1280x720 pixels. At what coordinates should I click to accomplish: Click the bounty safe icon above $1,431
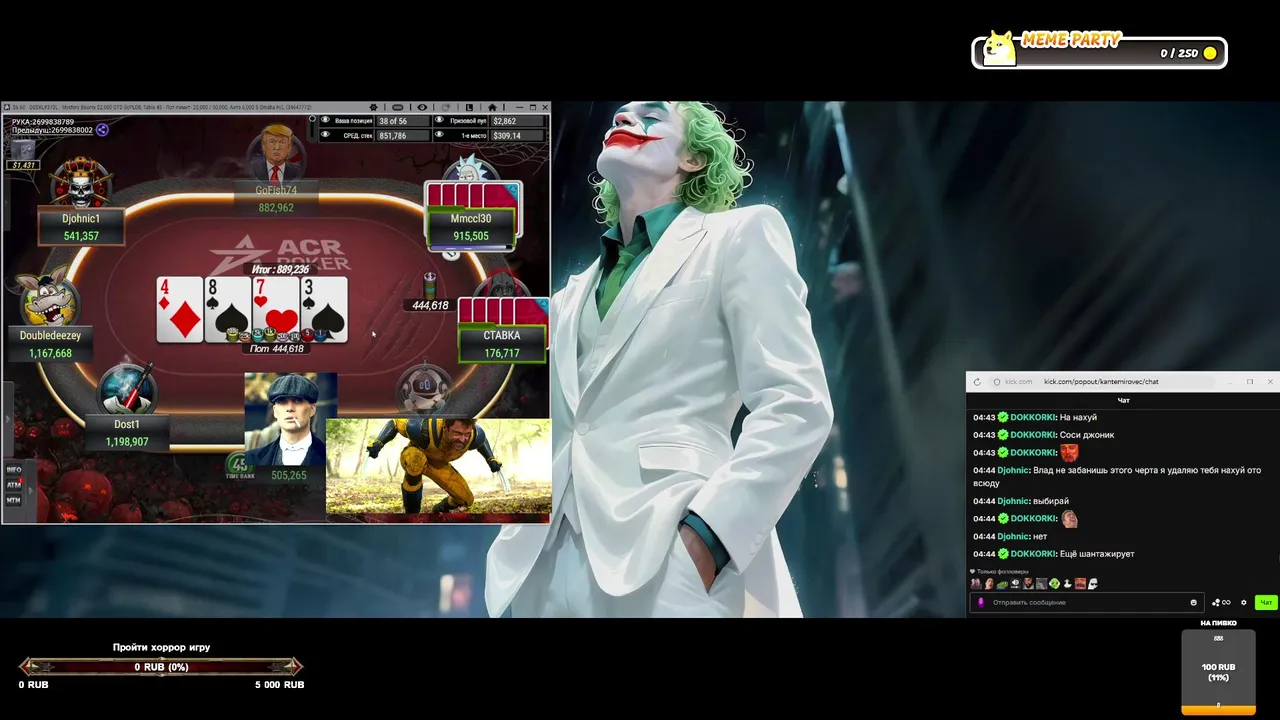[x=23, y=149]
